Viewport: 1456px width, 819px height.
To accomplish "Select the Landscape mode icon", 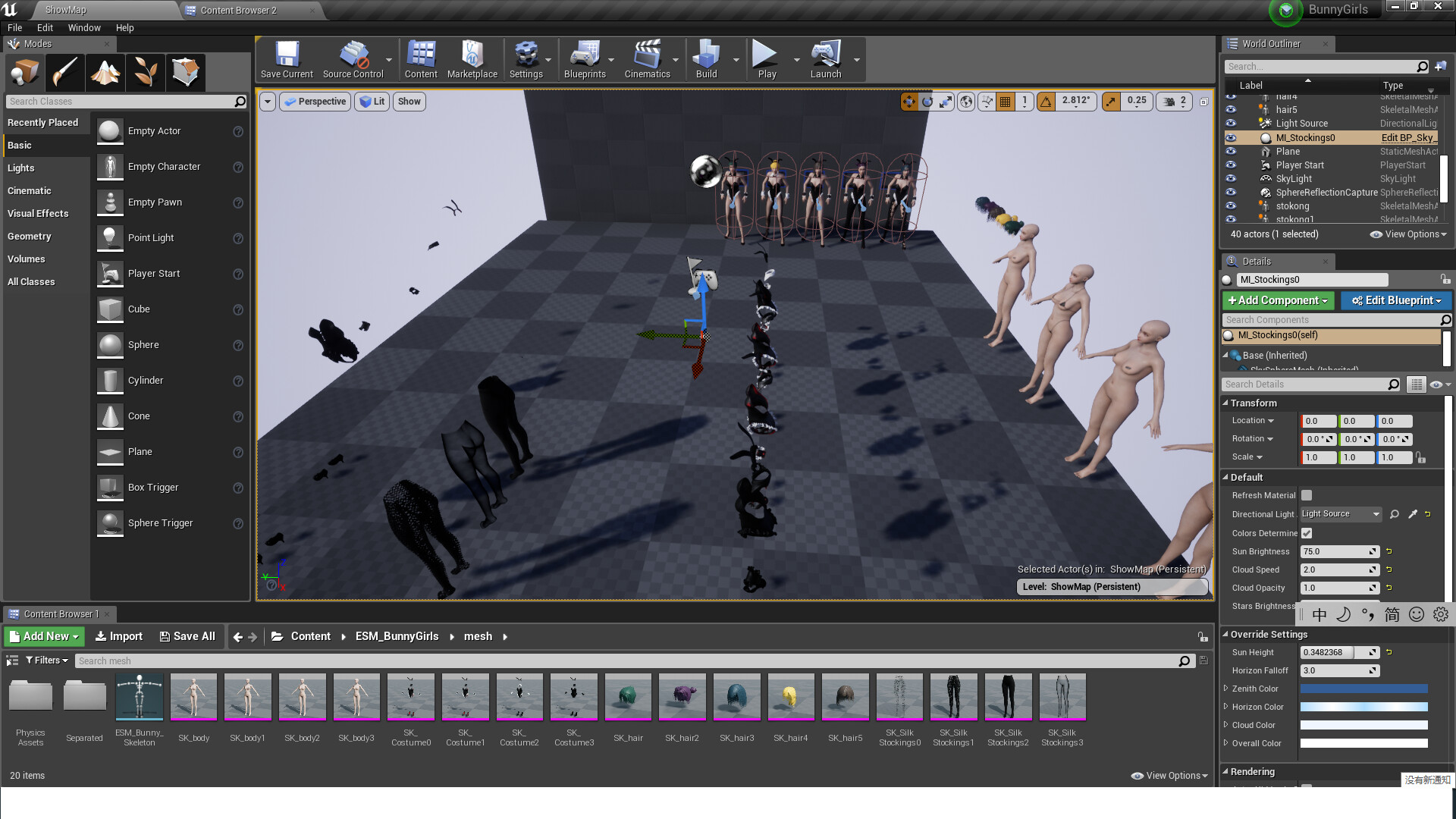I will [x=105, y=73].
